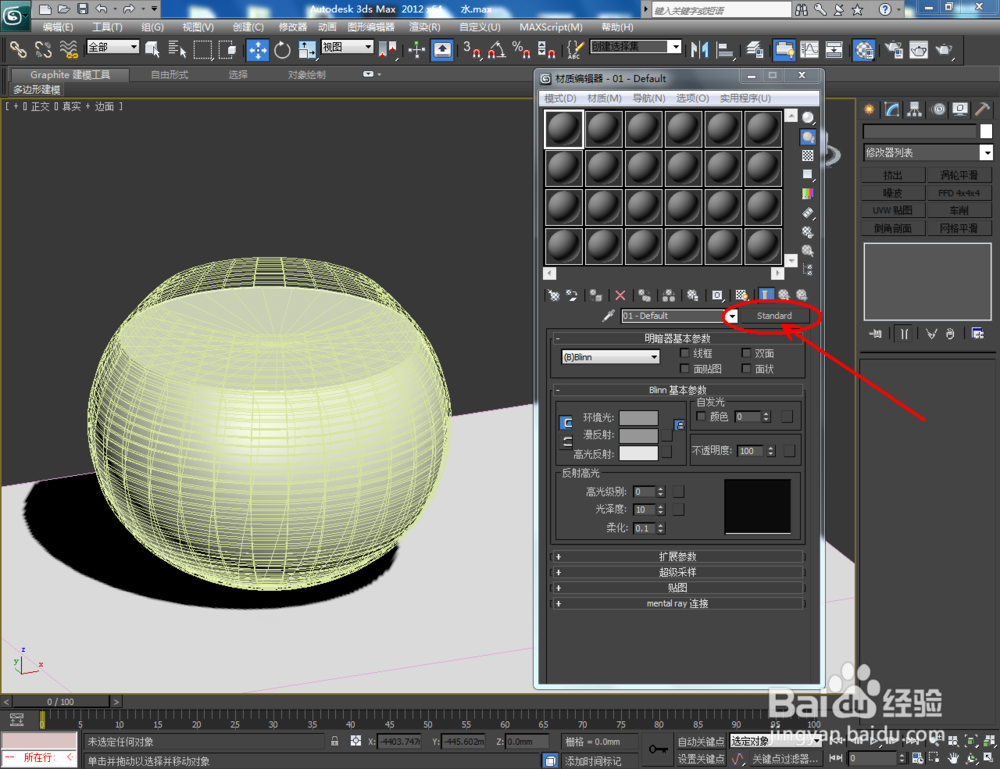
Task: Expand the mental ray 连接 rollout
Action: pyautogui.click(x=677, y=603)
